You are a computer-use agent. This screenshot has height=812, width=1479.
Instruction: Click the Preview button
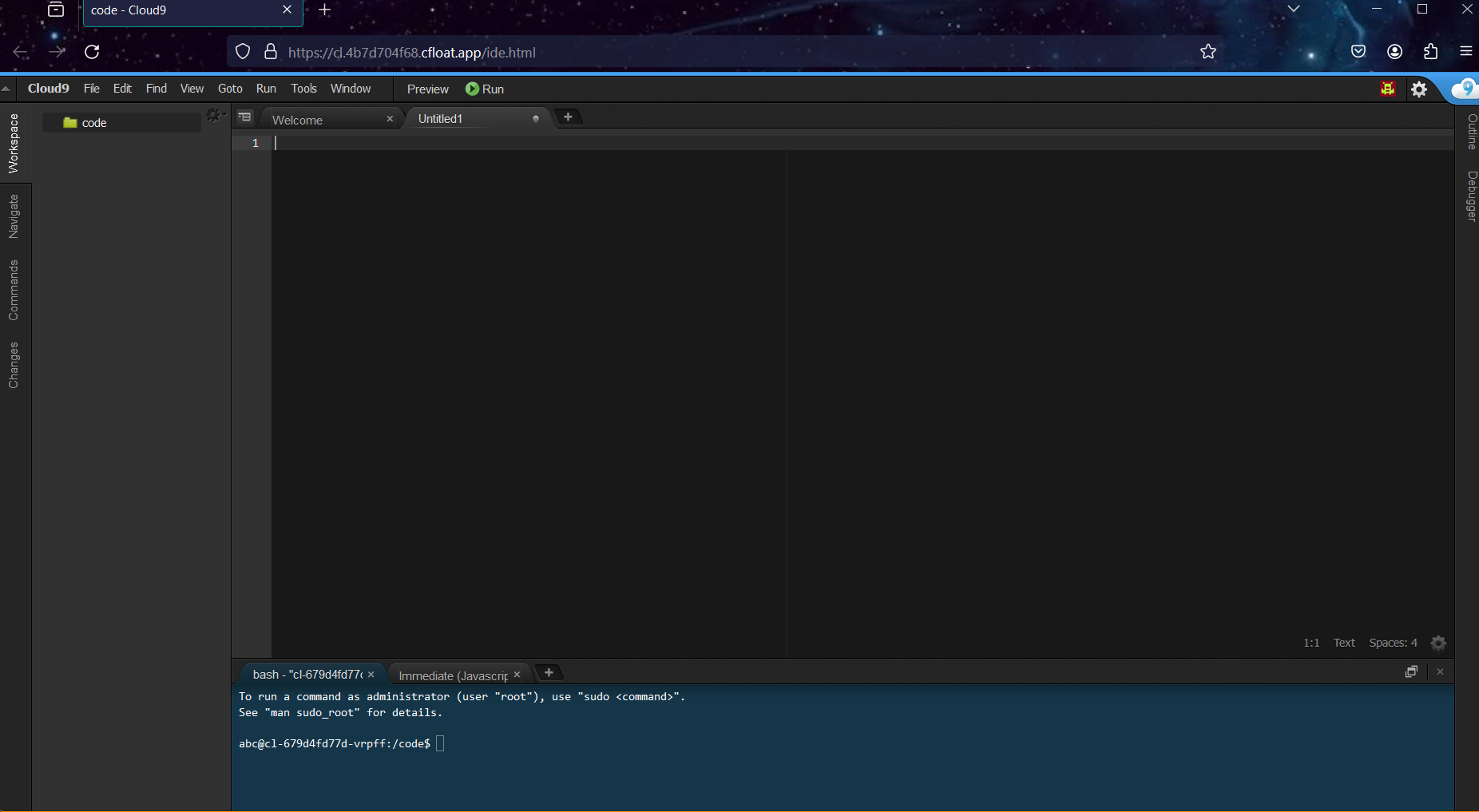click(x=428, y=89)
